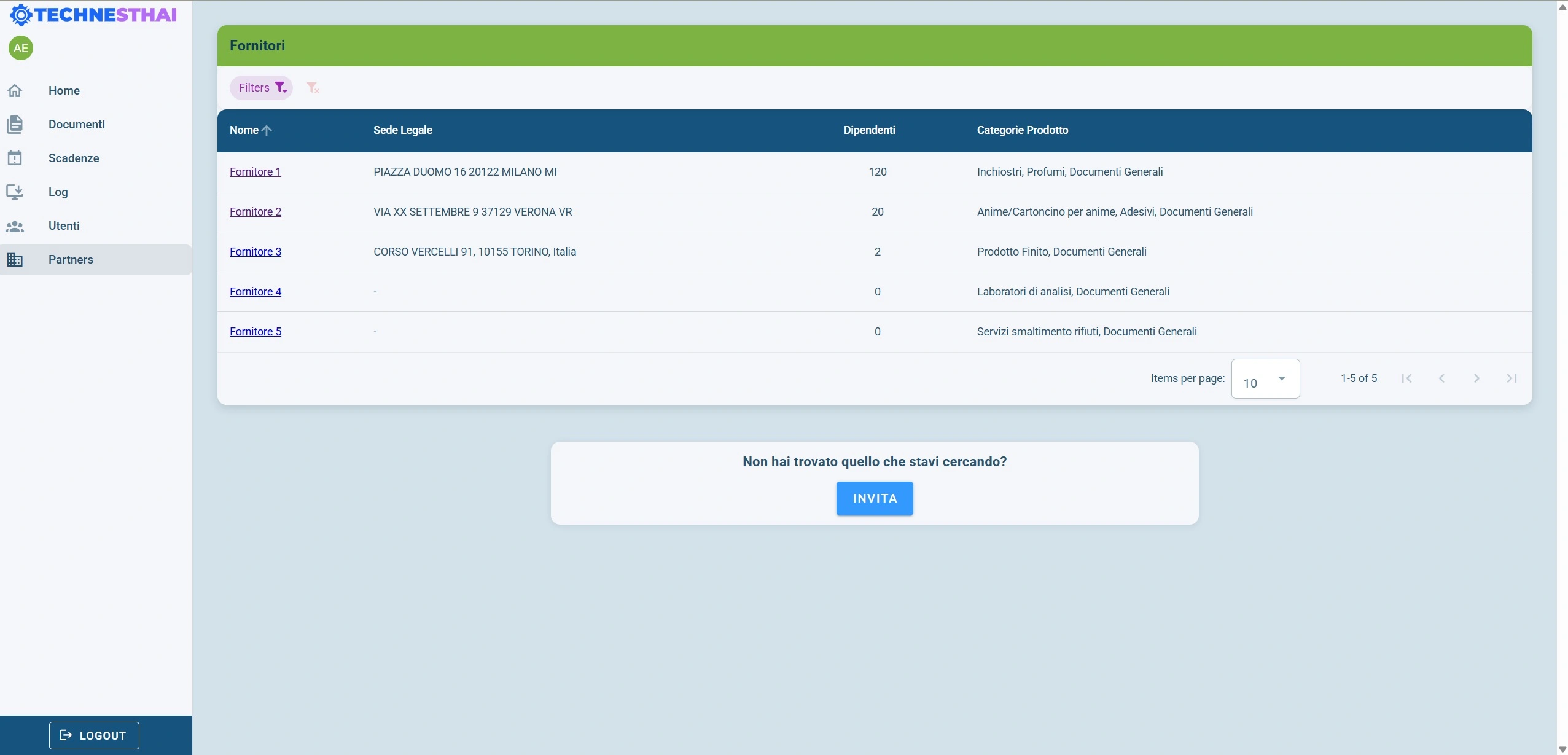
Task: Open the Scadenze menu item
Action: pyautogui.click(x=74, y=158)
